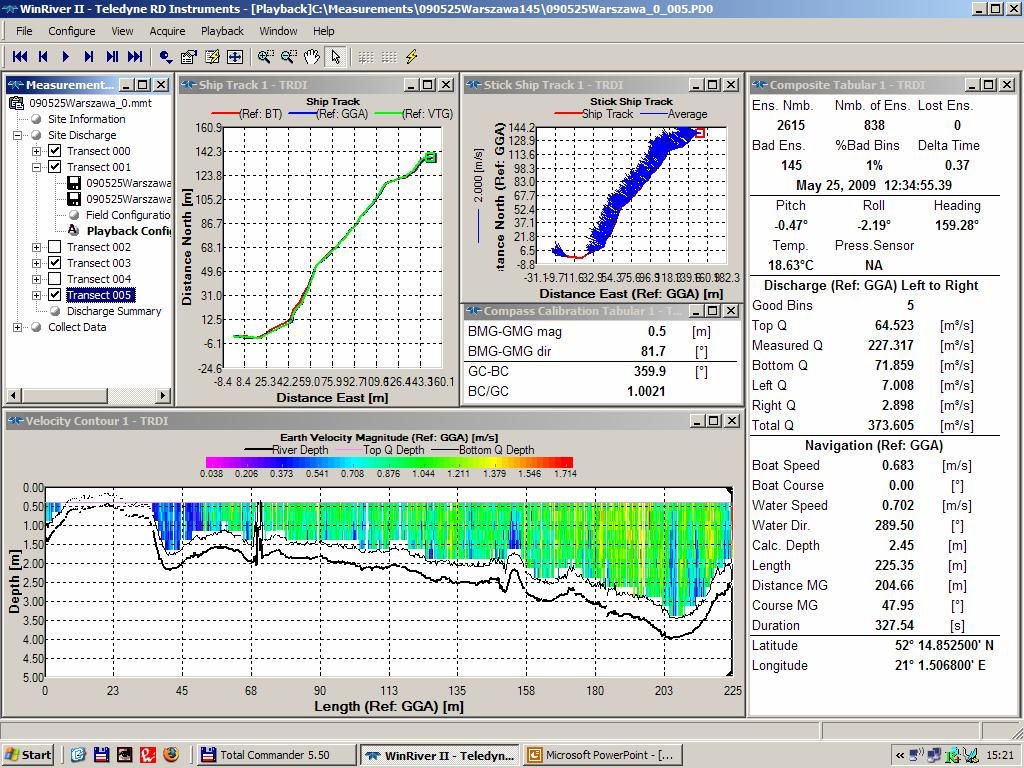The image size is (1024, 768).
Task: Uncheck the Transect 001 checkbox
Action: point(55,167)
